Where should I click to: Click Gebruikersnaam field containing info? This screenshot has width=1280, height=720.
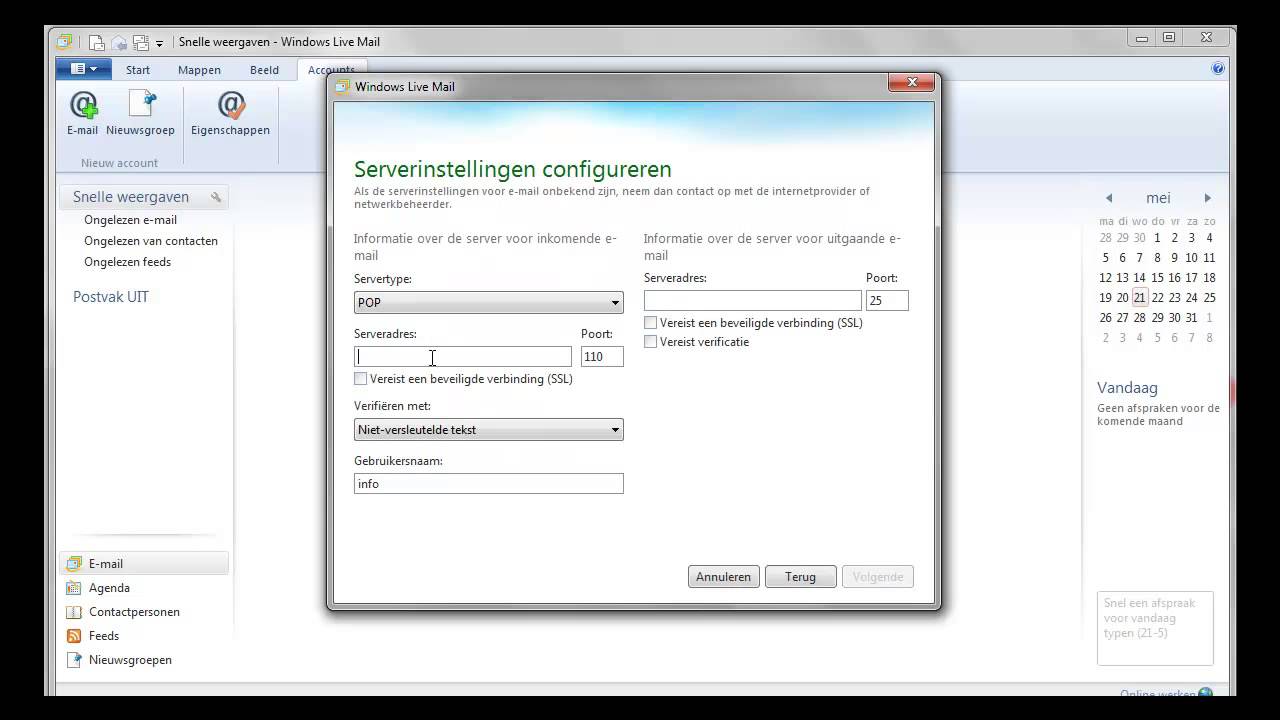coord(489,484)
